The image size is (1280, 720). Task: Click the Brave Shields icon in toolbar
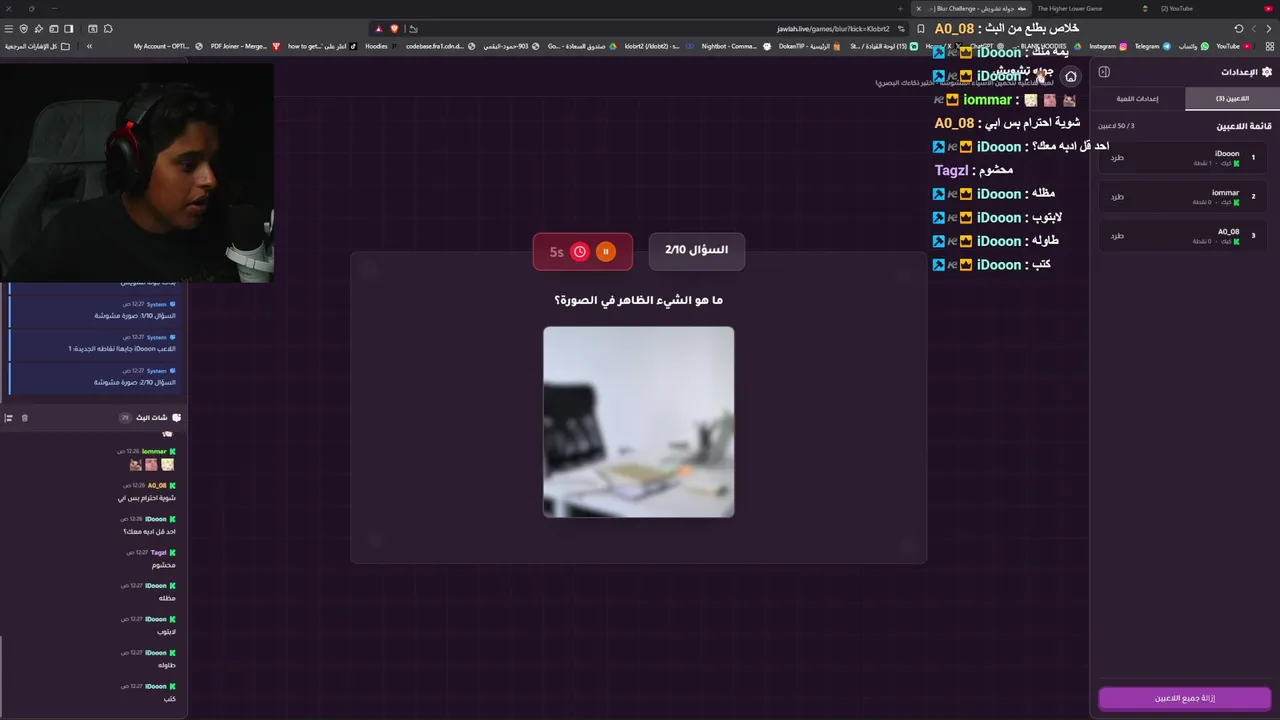click(x=394, y=28)
